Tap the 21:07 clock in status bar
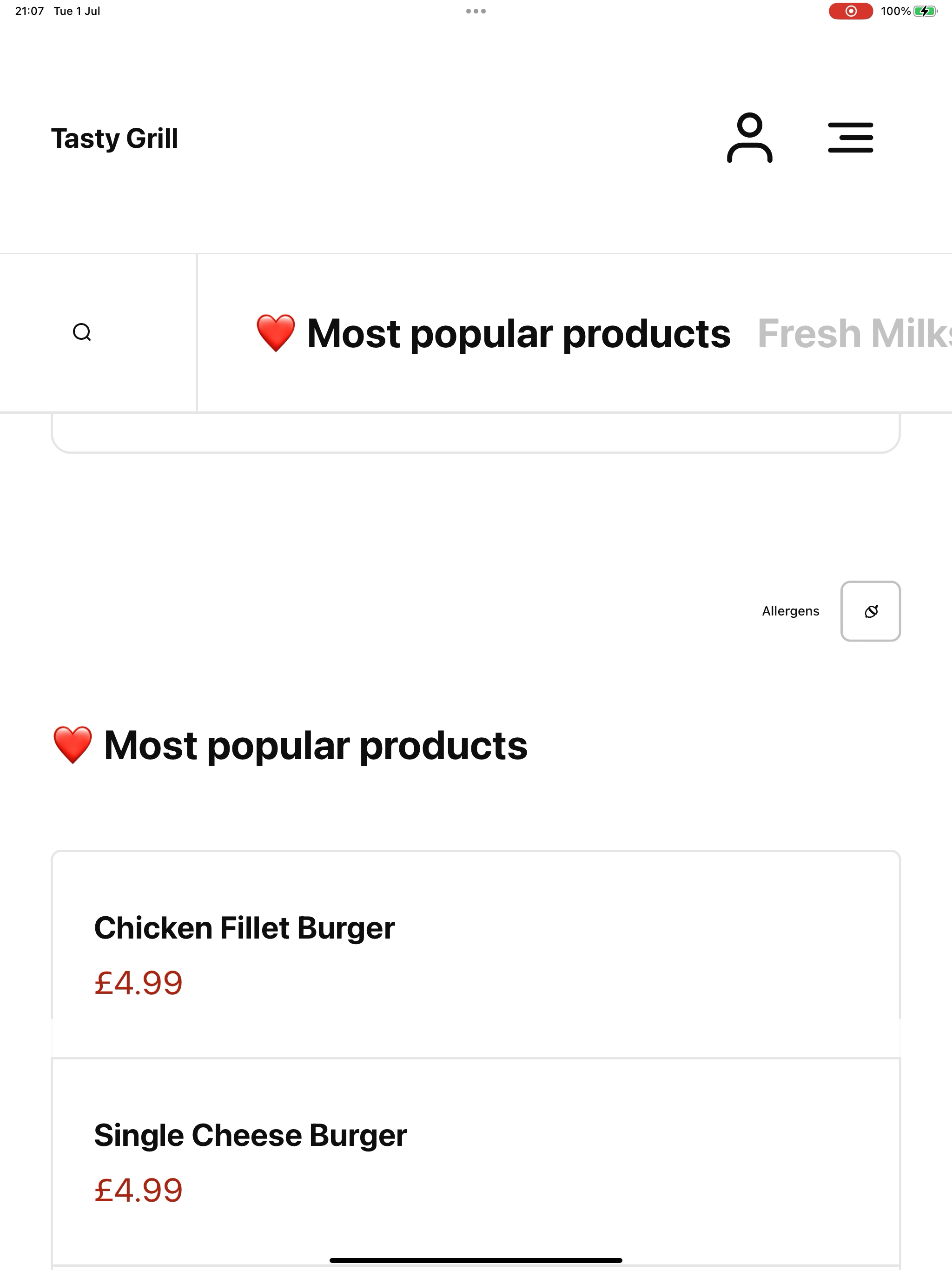Viewport: 952px width, 1270px height. coord(29,11)
